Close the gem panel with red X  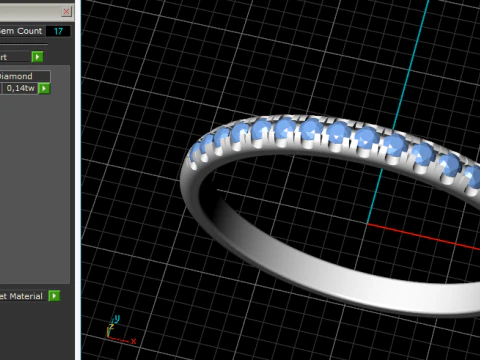[x=66, y=12]
